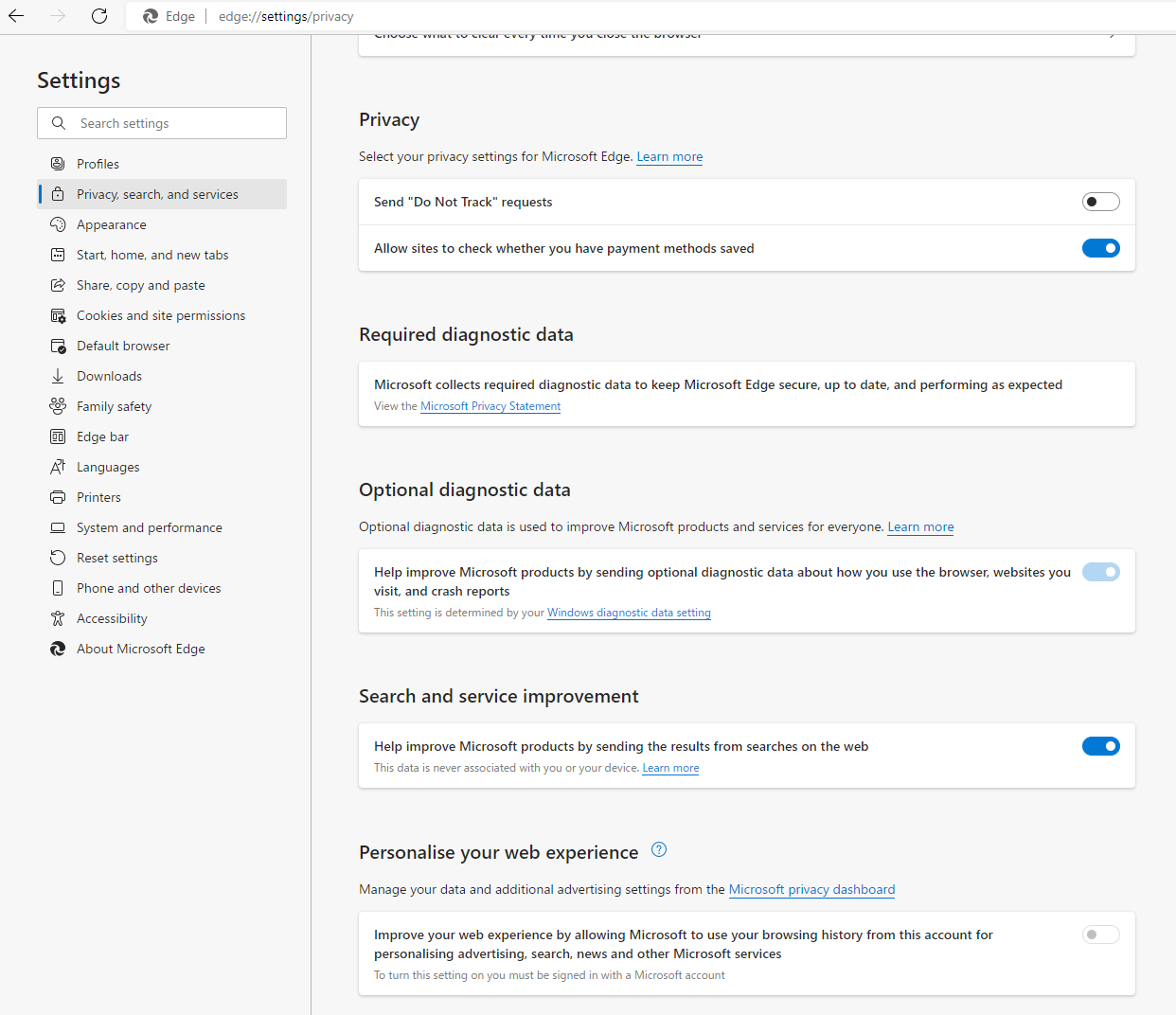Click the browser Forward arrow
1176x1015 pixels.
click(58, 16)
